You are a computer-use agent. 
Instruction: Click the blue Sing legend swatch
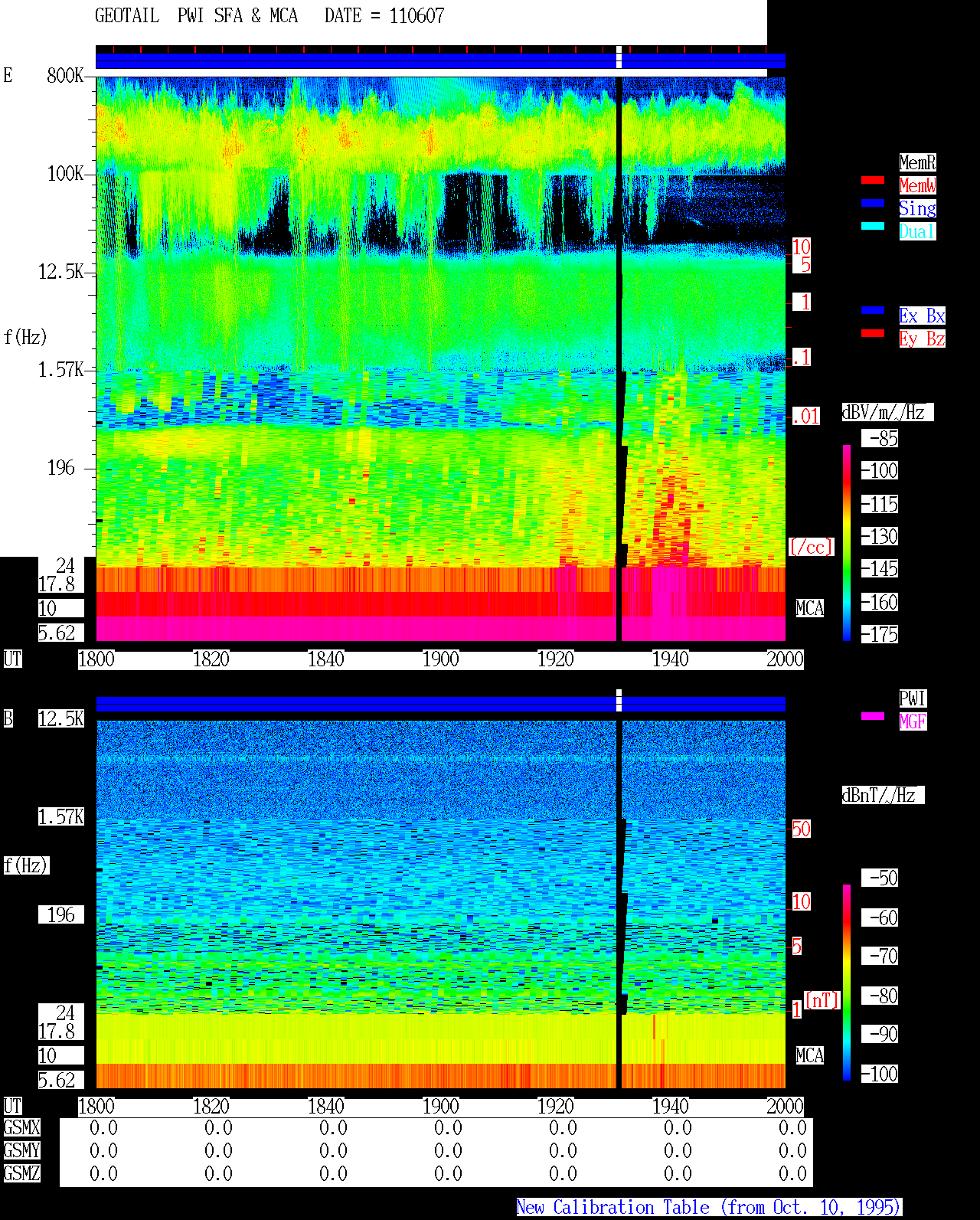pos(873,203)
